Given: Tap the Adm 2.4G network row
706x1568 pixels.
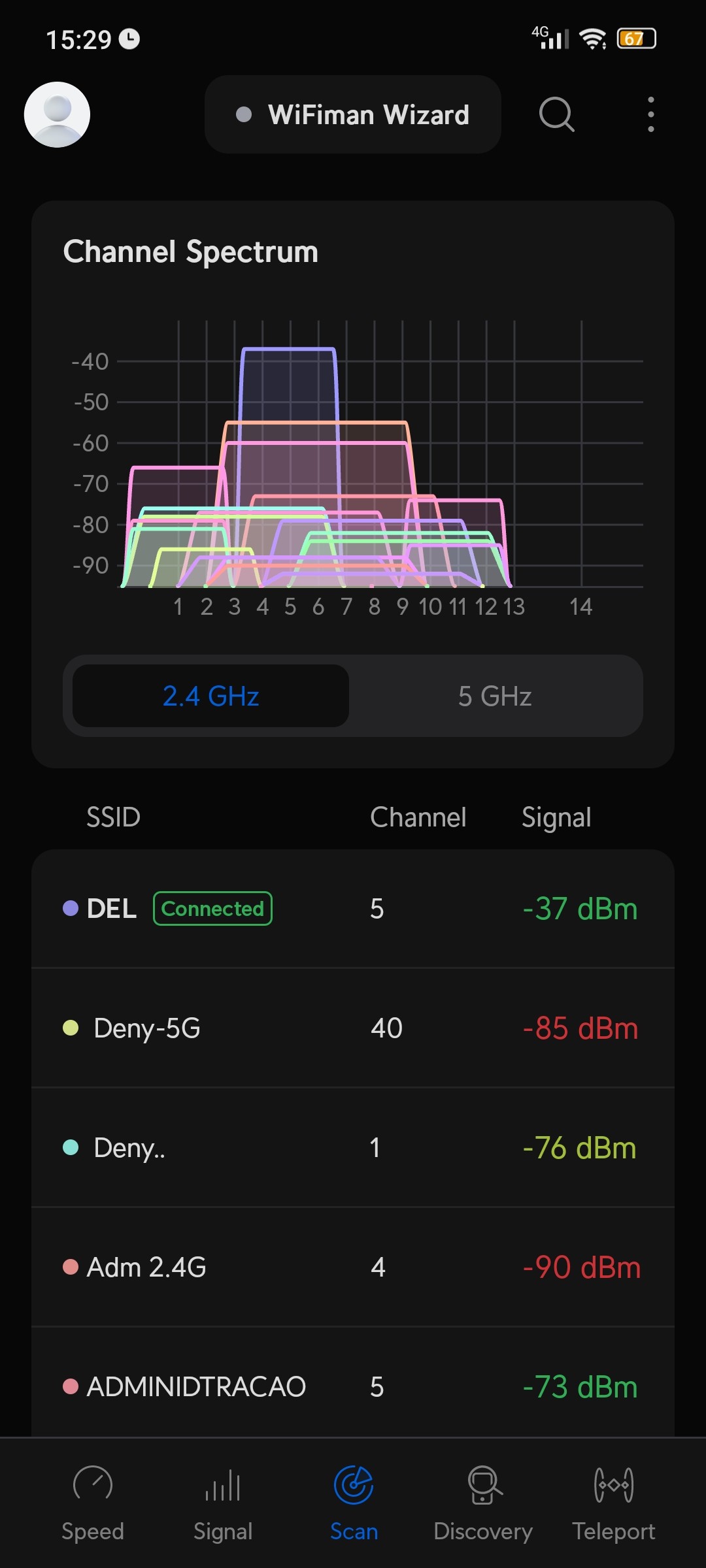Looking at the screenshot, I should [x=353, y=1267].
